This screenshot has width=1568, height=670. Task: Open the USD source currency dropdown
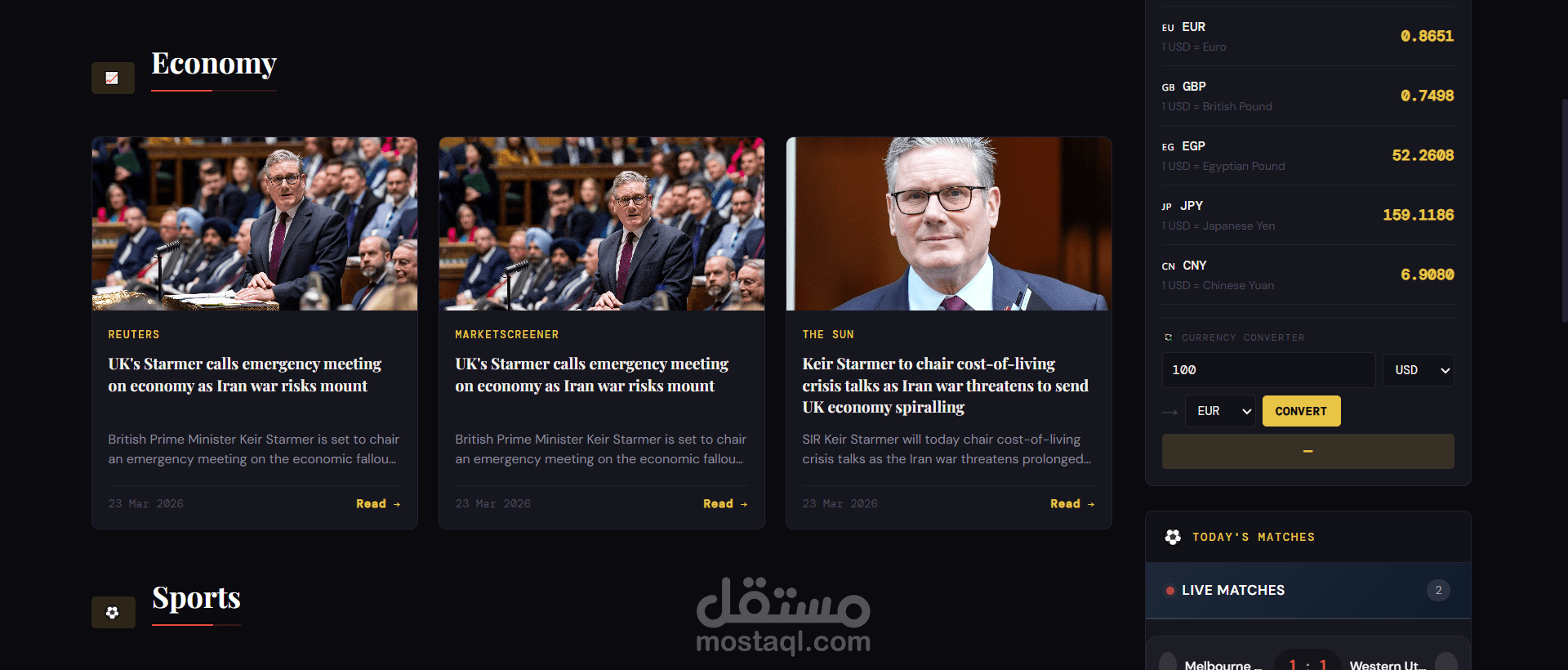pyautogui.click(x=1418, y=370)
